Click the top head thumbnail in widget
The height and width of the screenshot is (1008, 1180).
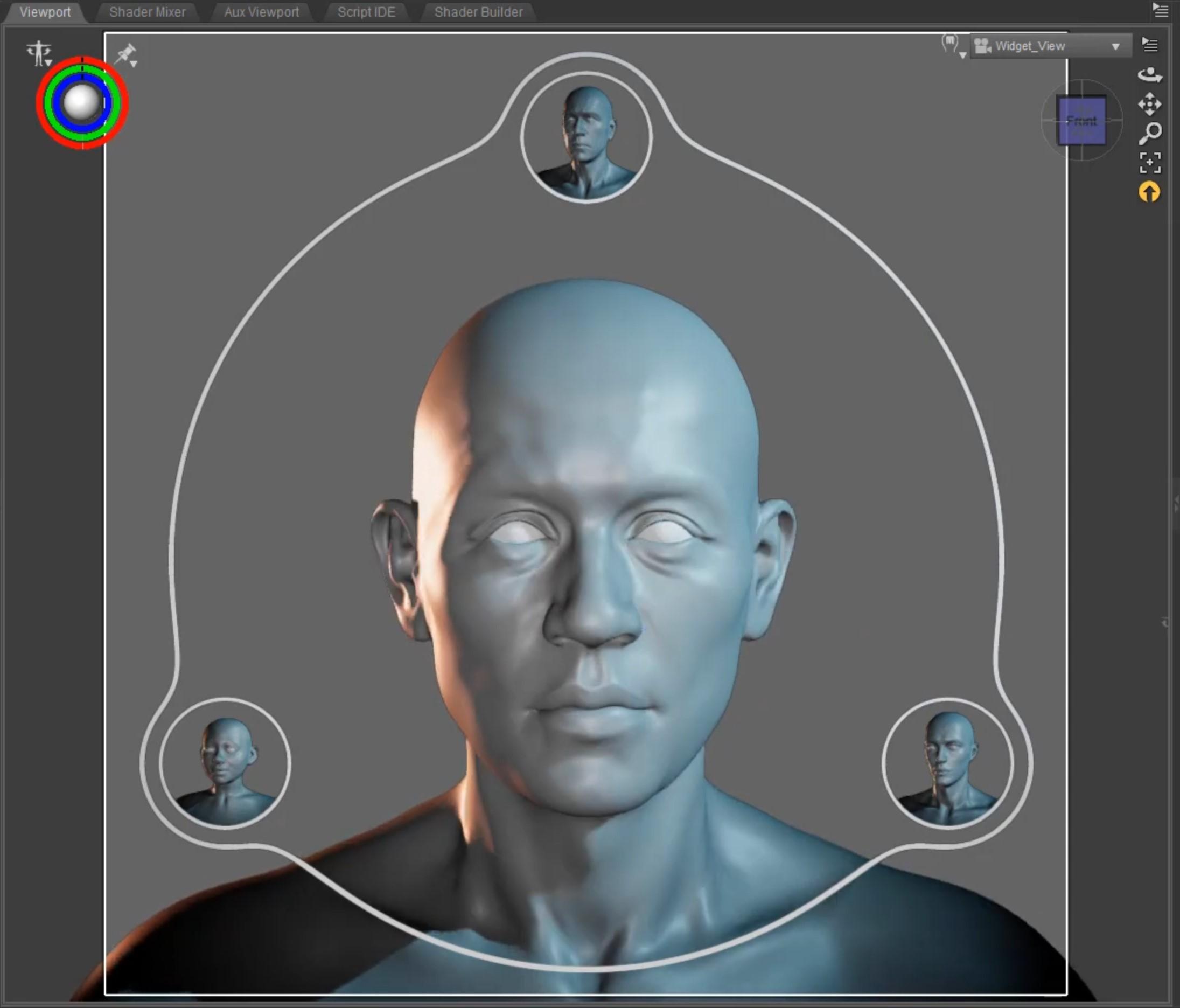coord(586,137)
